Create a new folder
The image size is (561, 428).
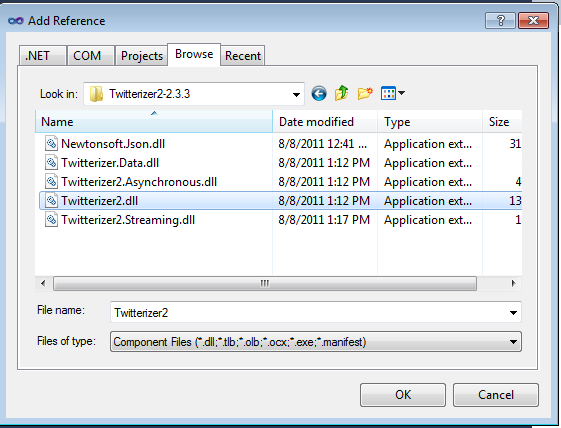[x=365, y=93]
